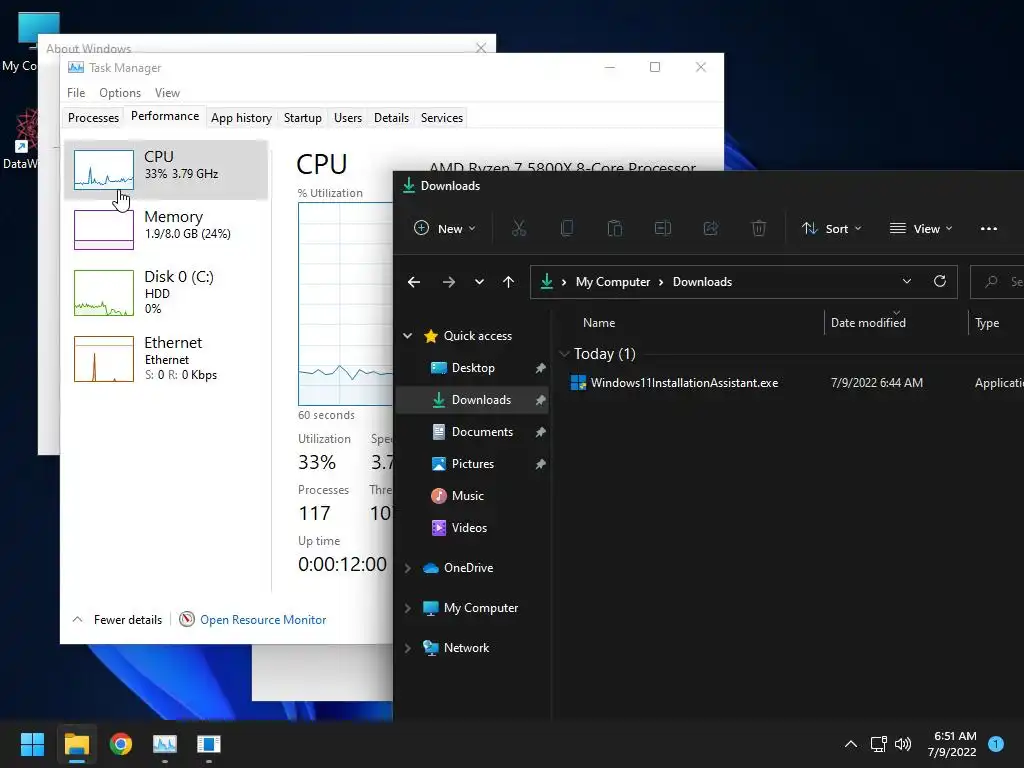Click the search magnifier field in Explorer
The image size is (1024, 768).
[997, 281]
